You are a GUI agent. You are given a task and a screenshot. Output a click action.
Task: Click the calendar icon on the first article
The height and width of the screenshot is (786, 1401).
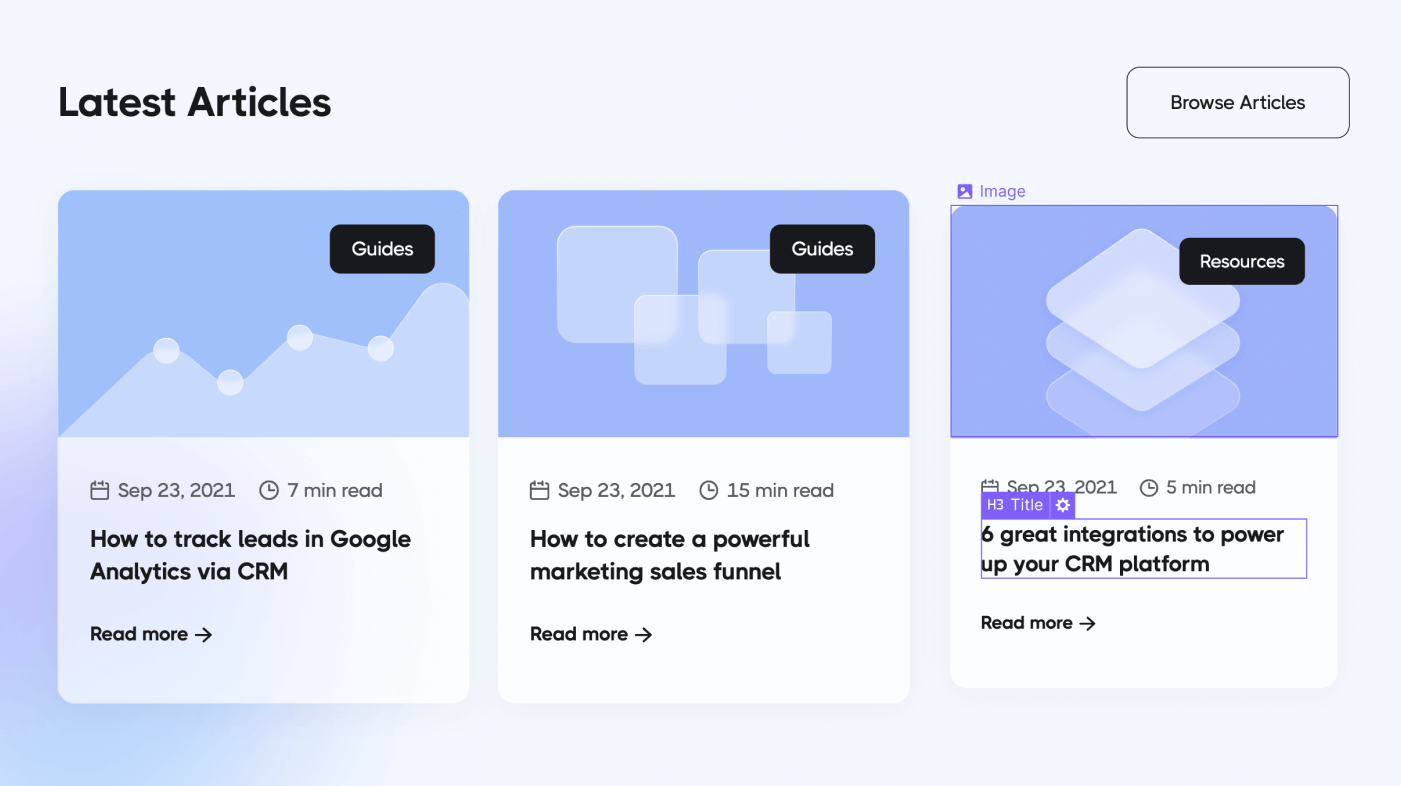point(98,490)
